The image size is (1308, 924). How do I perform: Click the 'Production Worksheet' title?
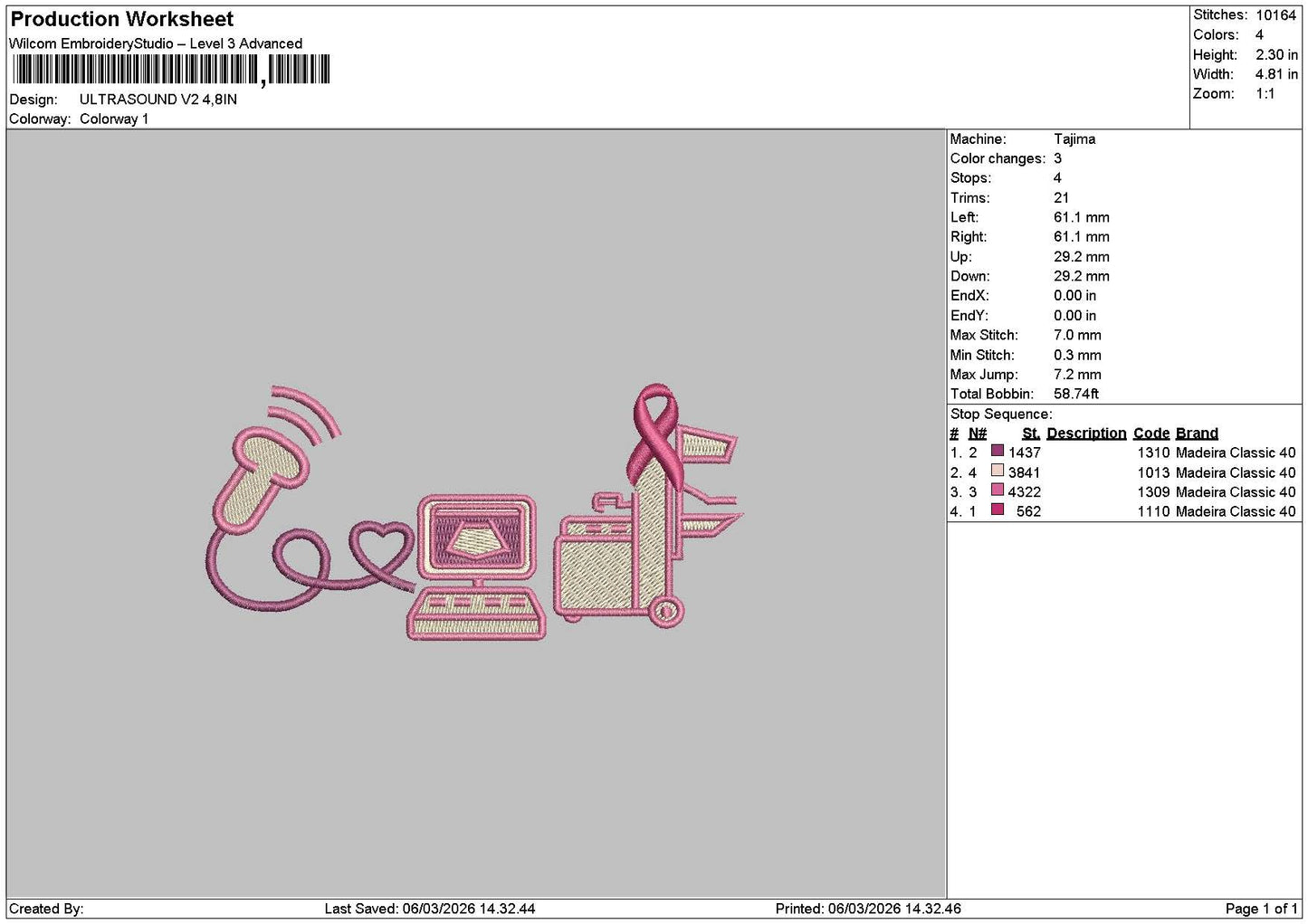click(121, 19)
